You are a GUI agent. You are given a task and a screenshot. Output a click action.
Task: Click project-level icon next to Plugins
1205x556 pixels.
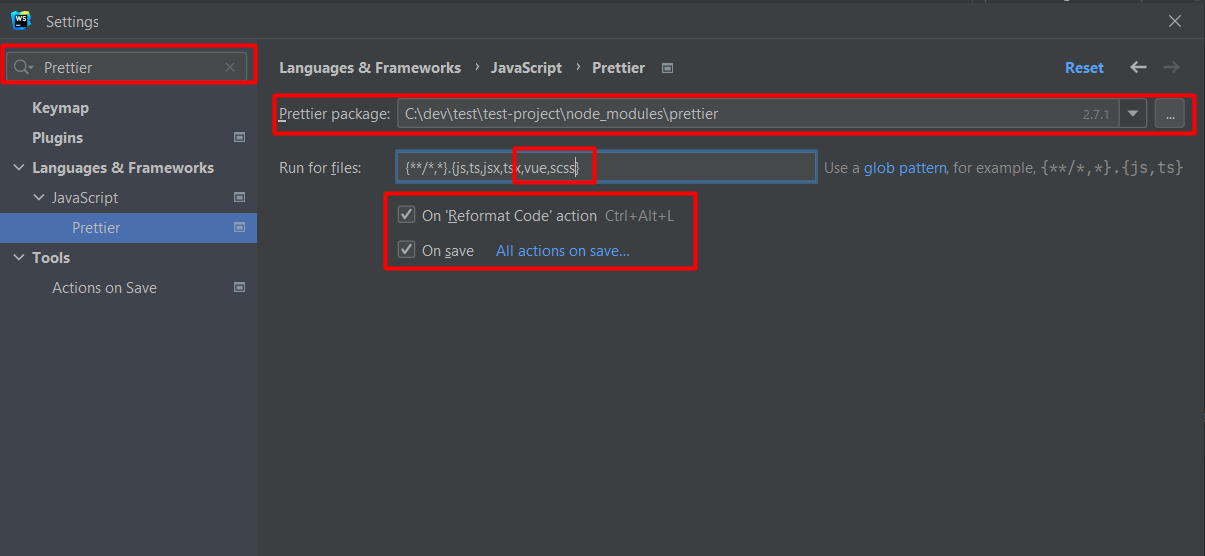click(239, 138)
